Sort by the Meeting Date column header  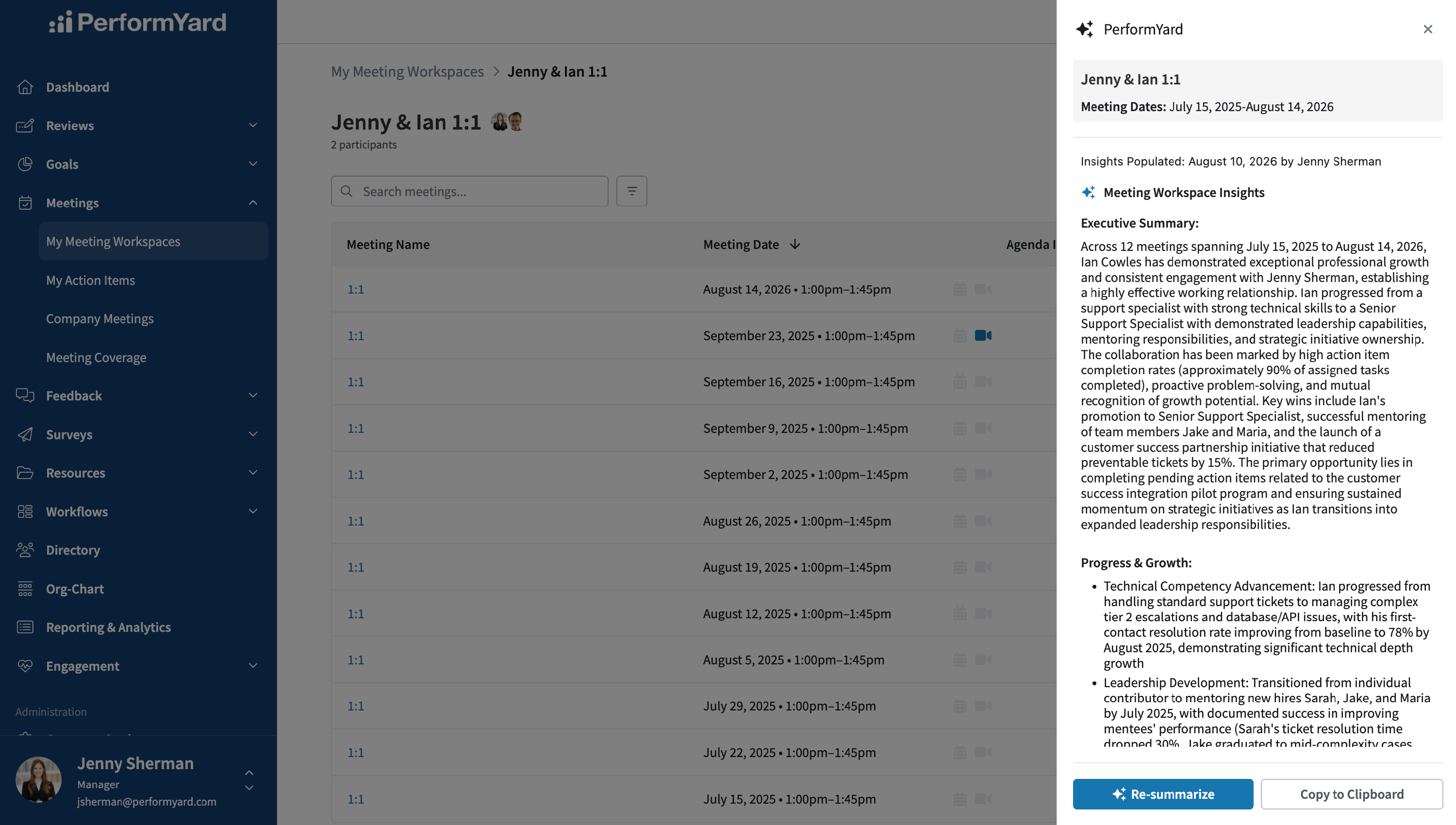(751, 244)
